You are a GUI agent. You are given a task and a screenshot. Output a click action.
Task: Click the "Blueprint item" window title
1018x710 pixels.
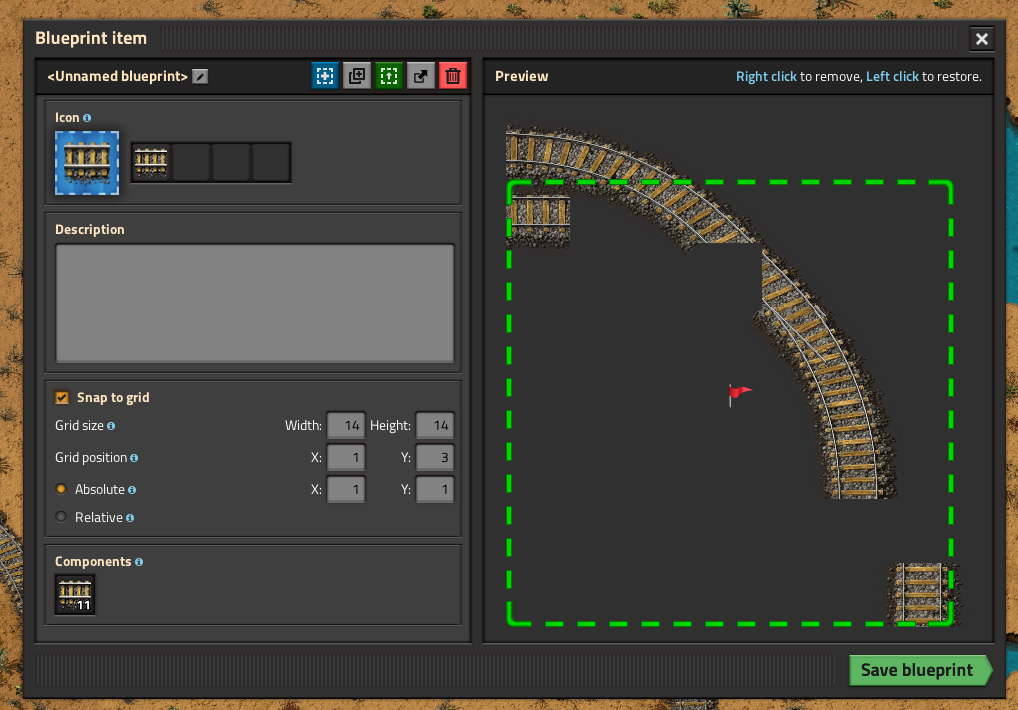click(91, 38)
